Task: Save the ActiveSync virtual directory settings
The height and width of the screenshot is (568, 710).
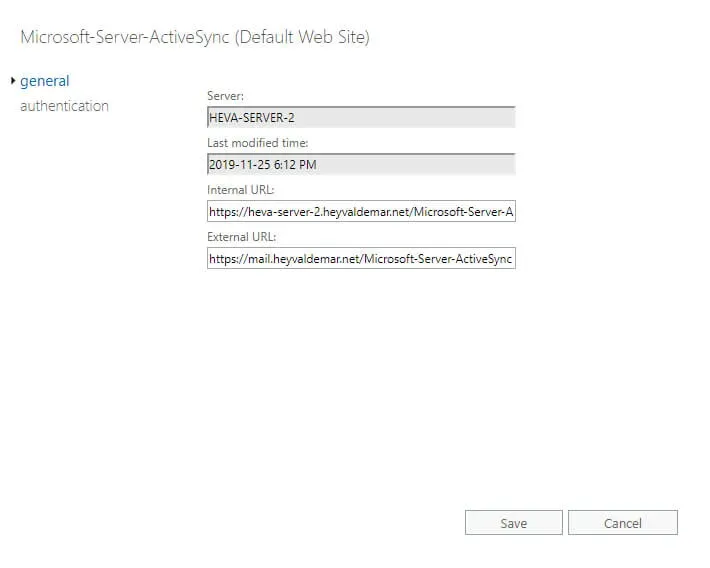Action: pyautogui.click(x=513, y=523)
